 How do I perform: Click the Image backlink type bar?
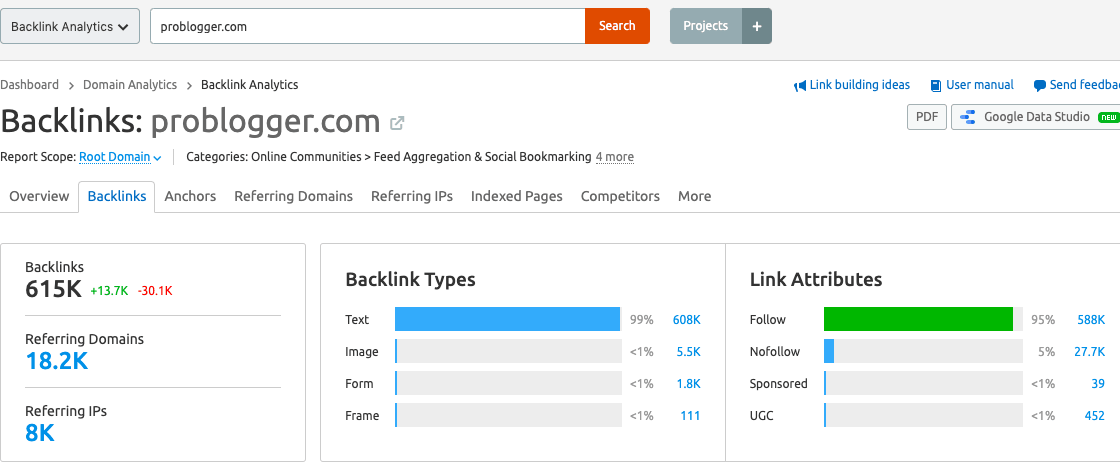(508, 351)
